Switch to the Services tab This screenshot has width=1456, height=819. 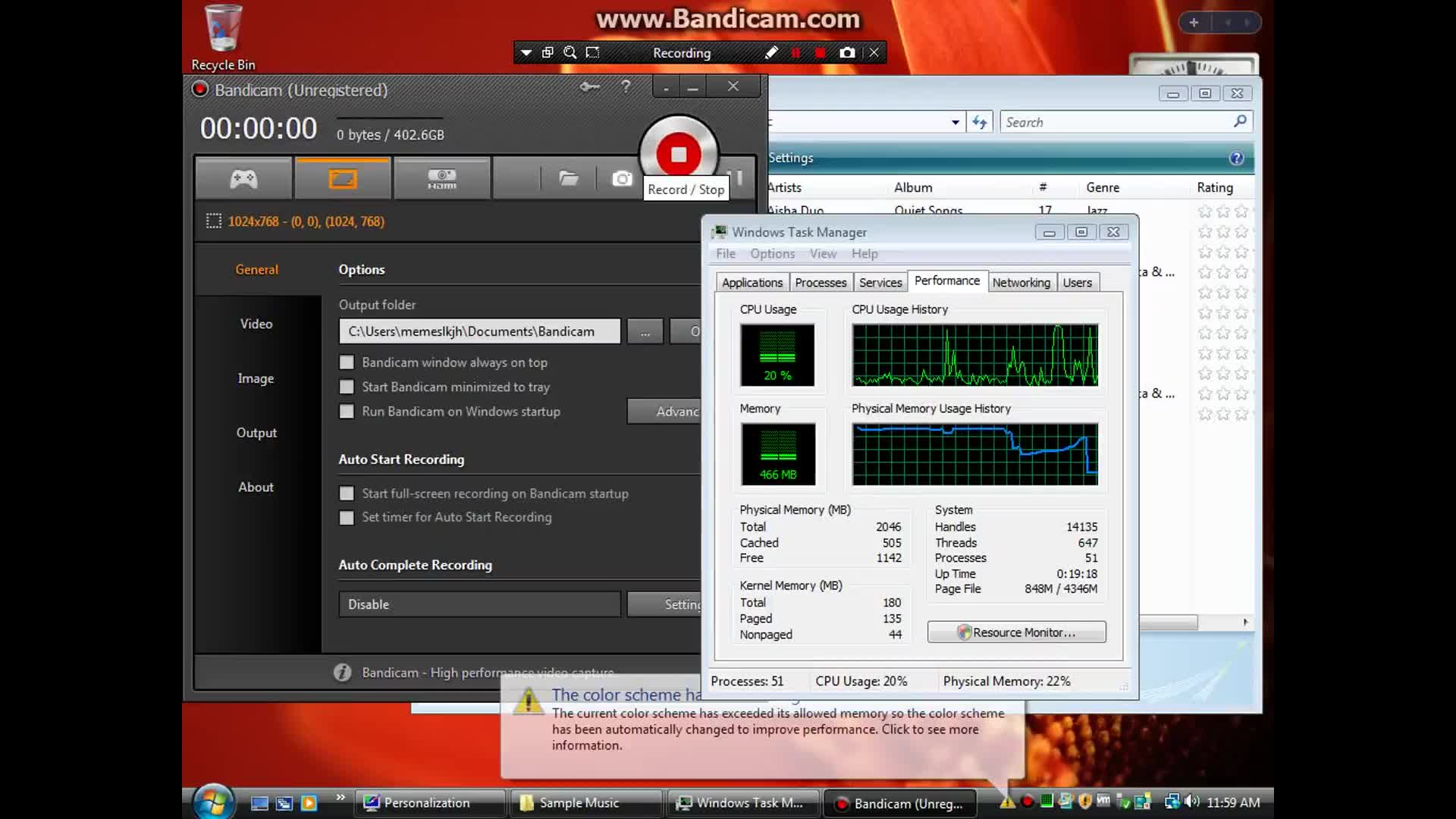(880, 283)
